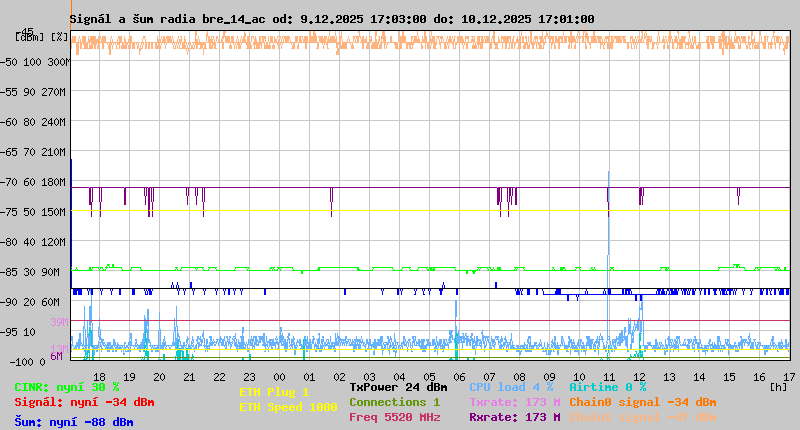Click the Txrate 173 M legend label
The width and height of the screenshot is (800, 430).
pos(515,402)
